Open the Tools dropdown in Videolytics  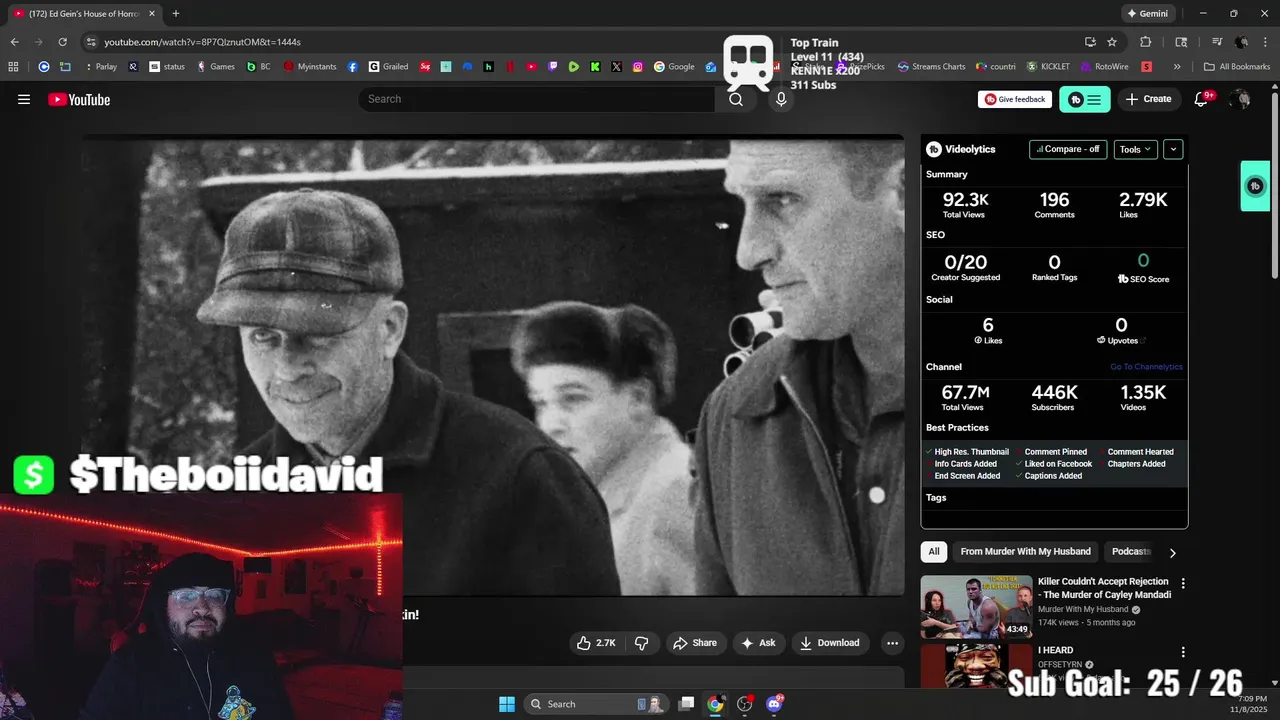1135,149
